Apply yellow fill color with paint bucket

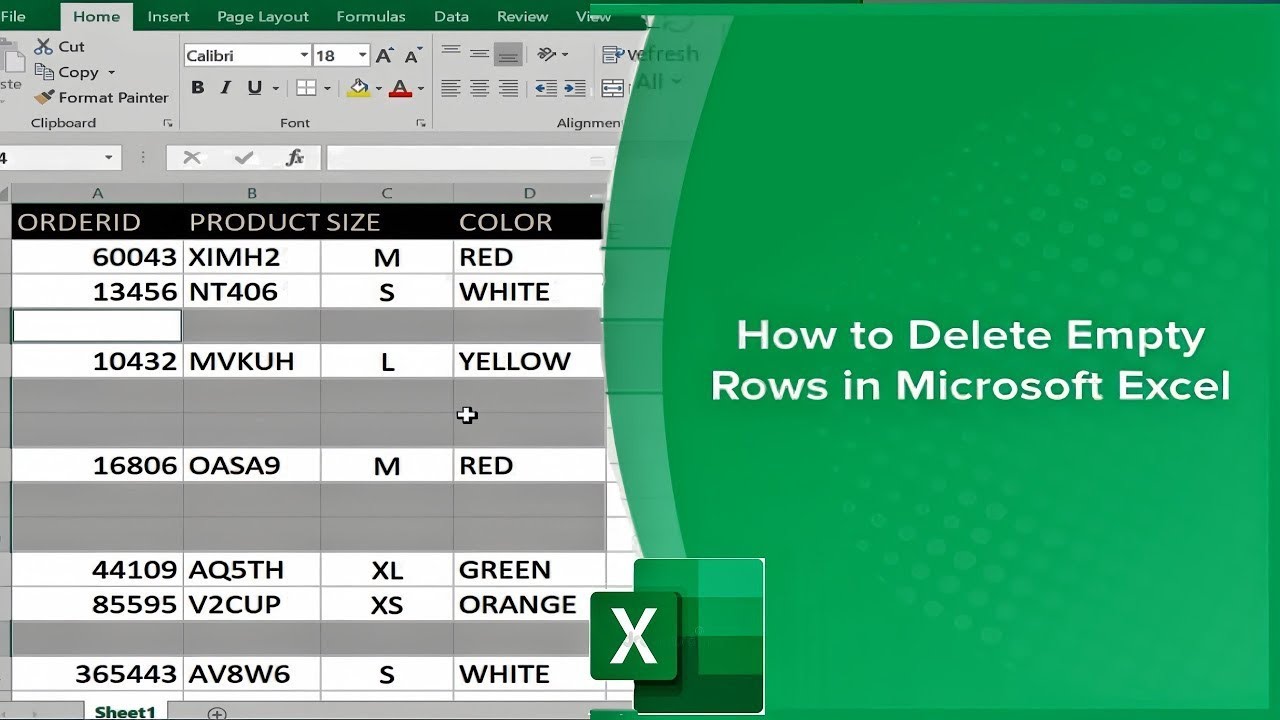point(358,88)
